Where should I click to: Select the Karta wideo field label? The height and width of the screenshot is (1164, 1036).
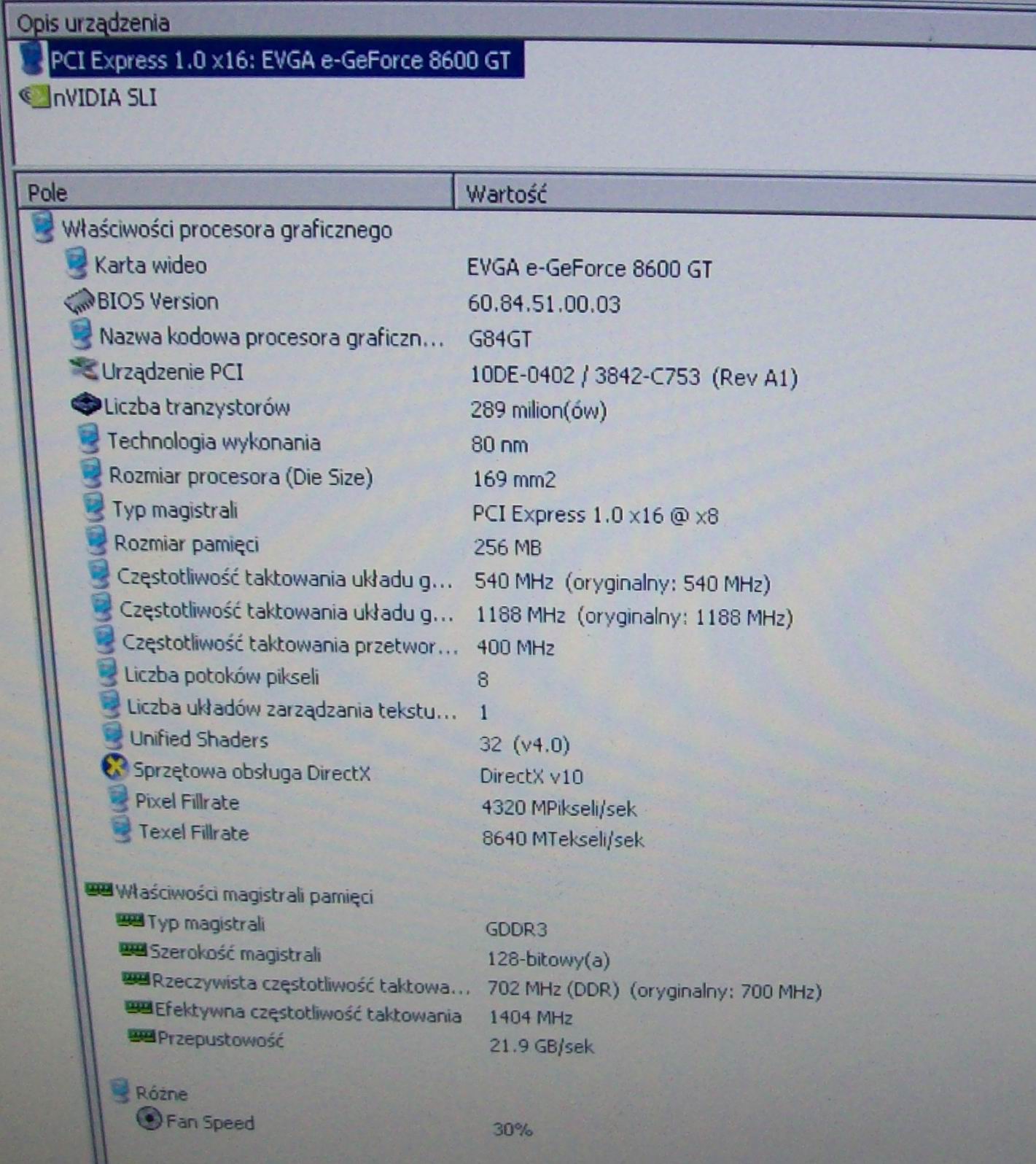pos(150,265)
